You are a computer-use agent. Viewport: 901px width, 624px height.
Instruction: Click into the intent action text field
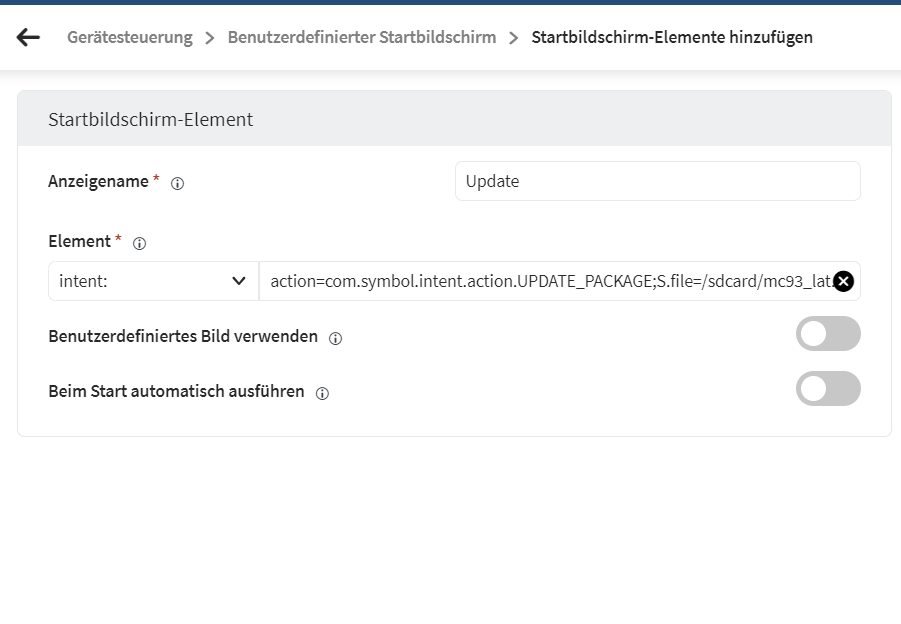tap(545, 282)
